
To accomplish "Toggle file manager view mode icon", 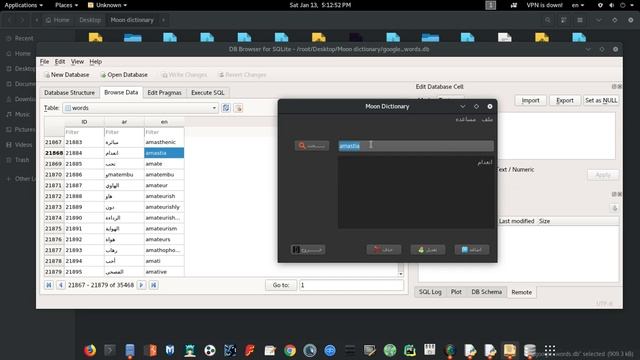I will [564, 20].
